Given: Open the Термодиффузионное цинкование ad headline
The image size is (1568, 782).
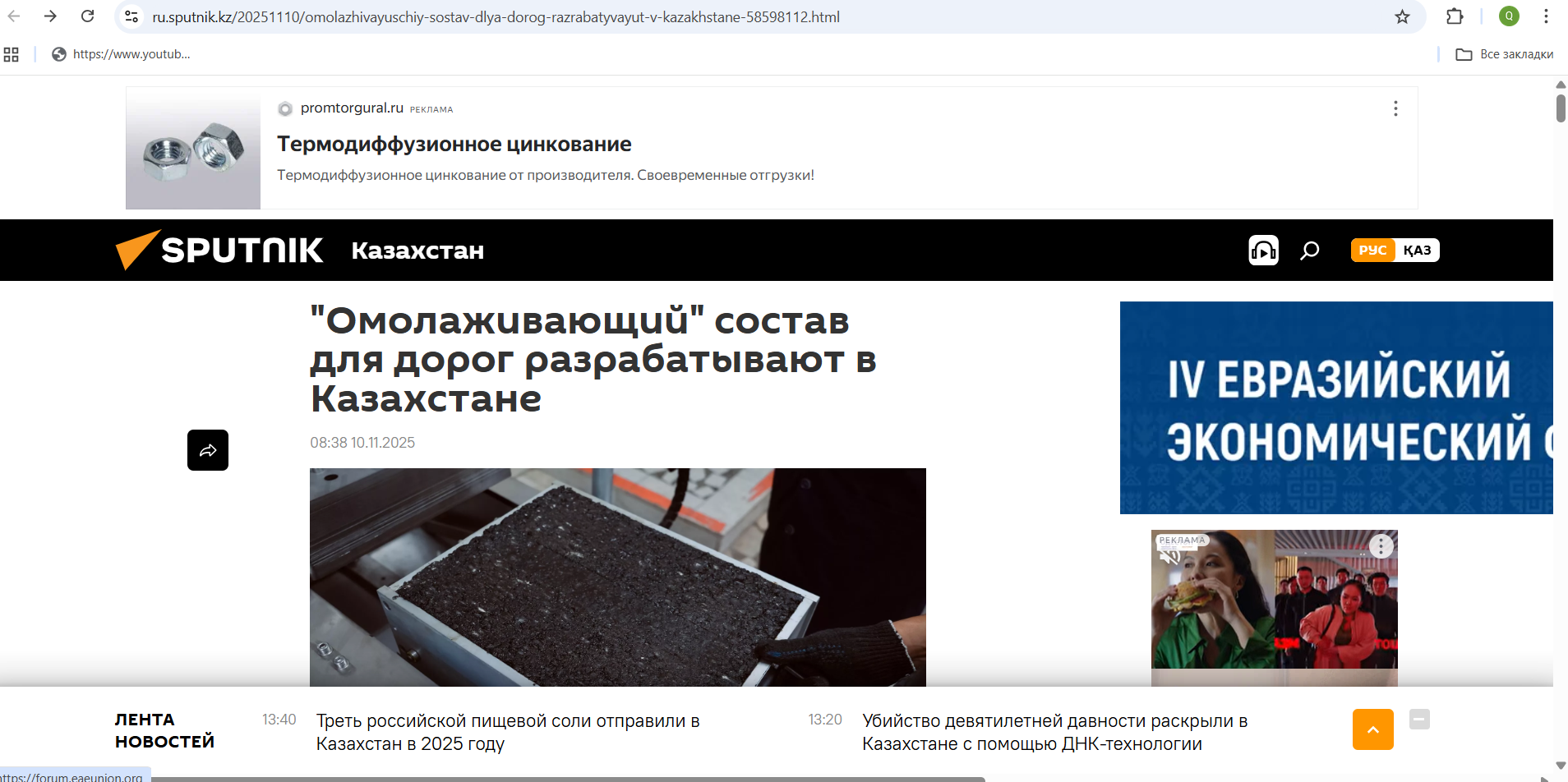Looking at the screenshot, I should point(454,144).
